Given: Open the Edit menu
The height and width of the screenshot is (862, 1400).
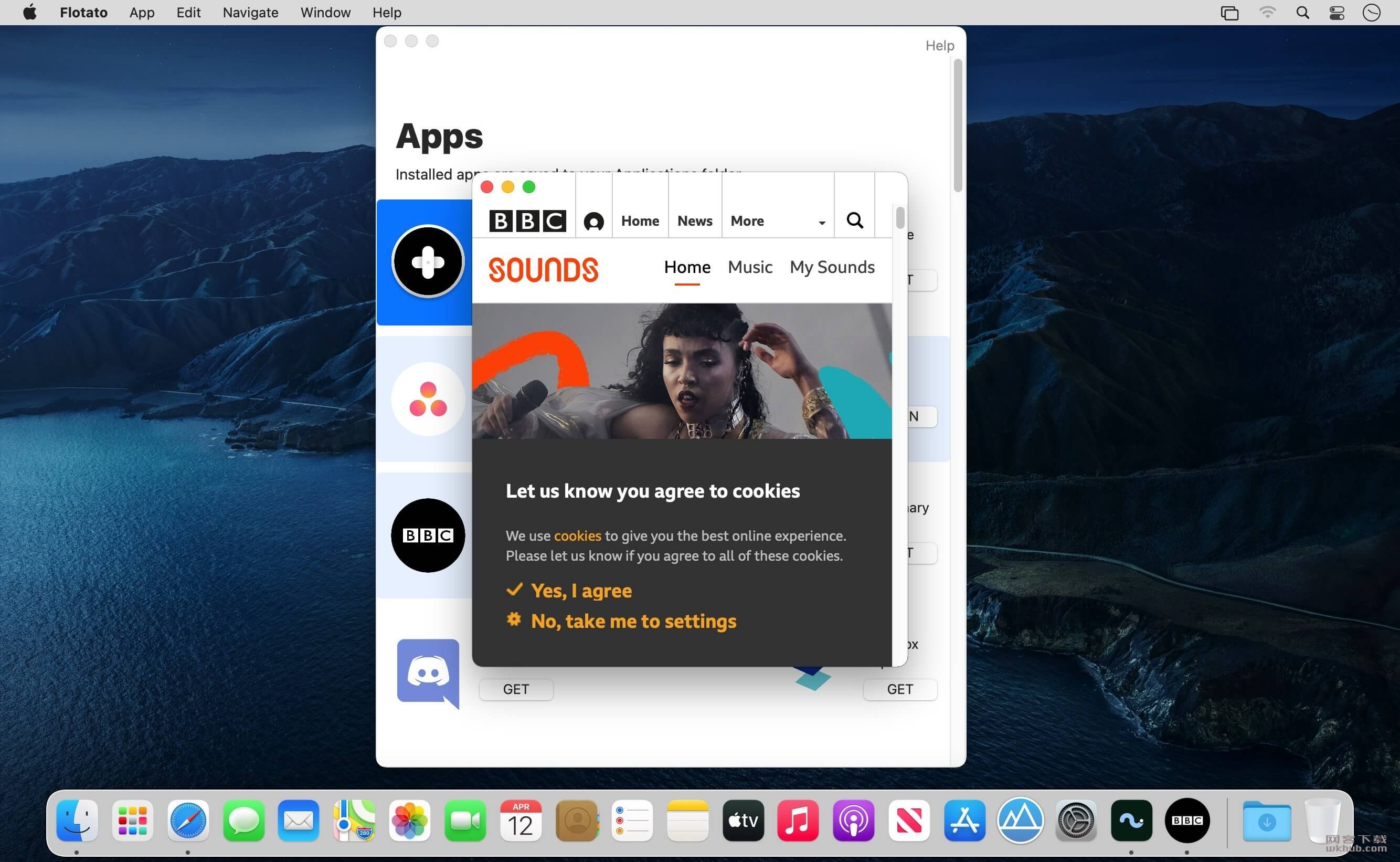Looking at the screenshot, I should [188, 12].
